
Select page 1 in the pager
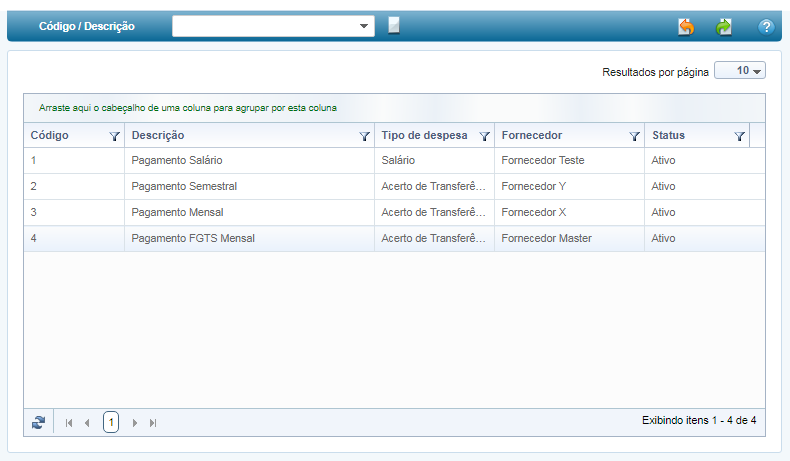pos(111,423)
